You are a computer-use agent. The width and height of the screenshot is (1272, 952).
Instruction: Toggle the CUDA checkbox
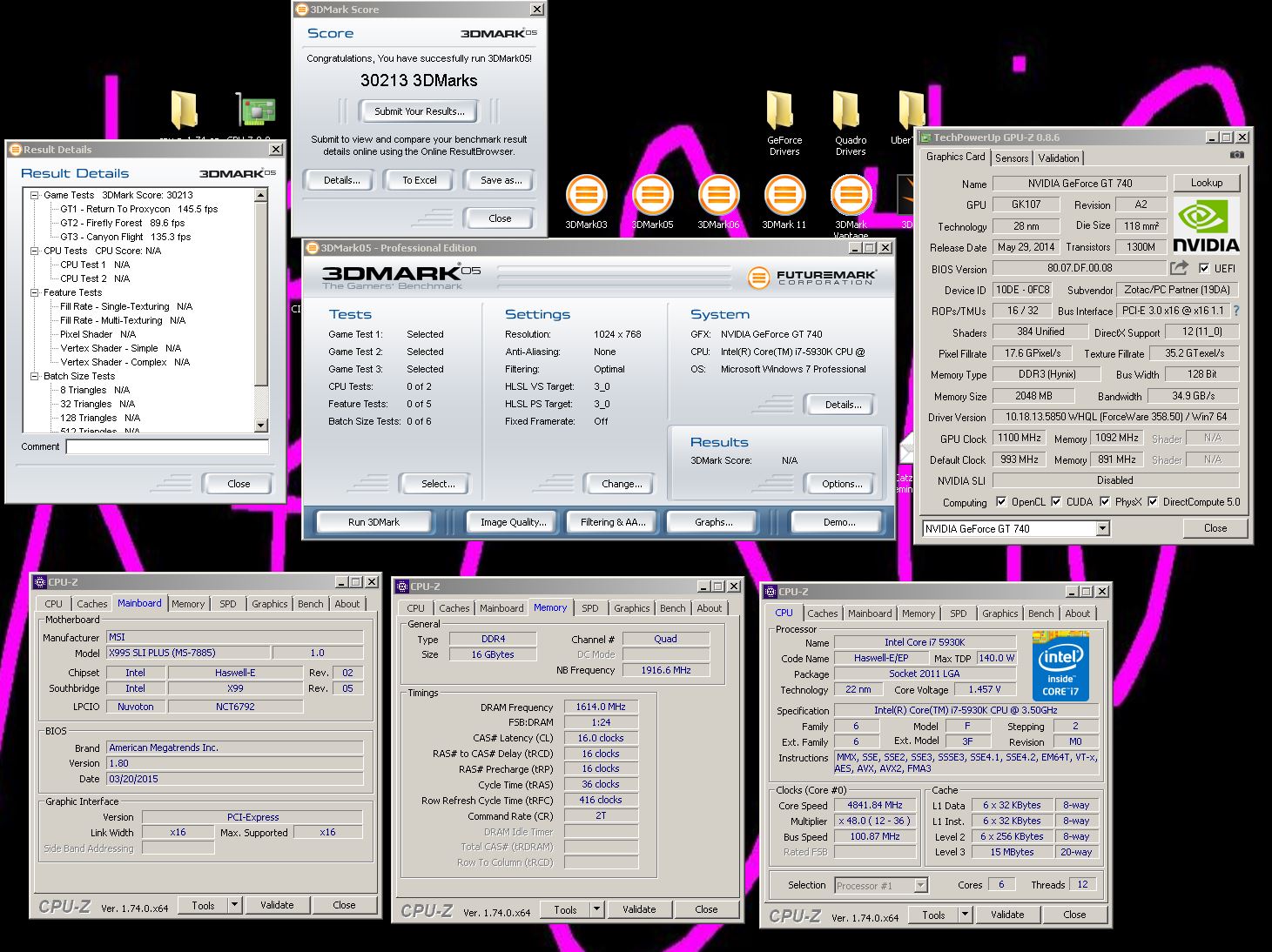[x=1056, y=502]
